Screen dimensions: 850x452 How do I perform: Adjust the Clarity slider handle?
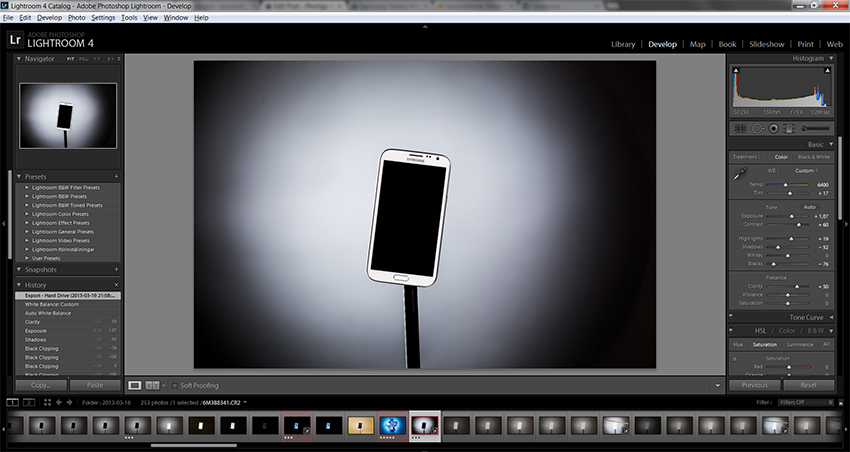[x=796, y=286]
